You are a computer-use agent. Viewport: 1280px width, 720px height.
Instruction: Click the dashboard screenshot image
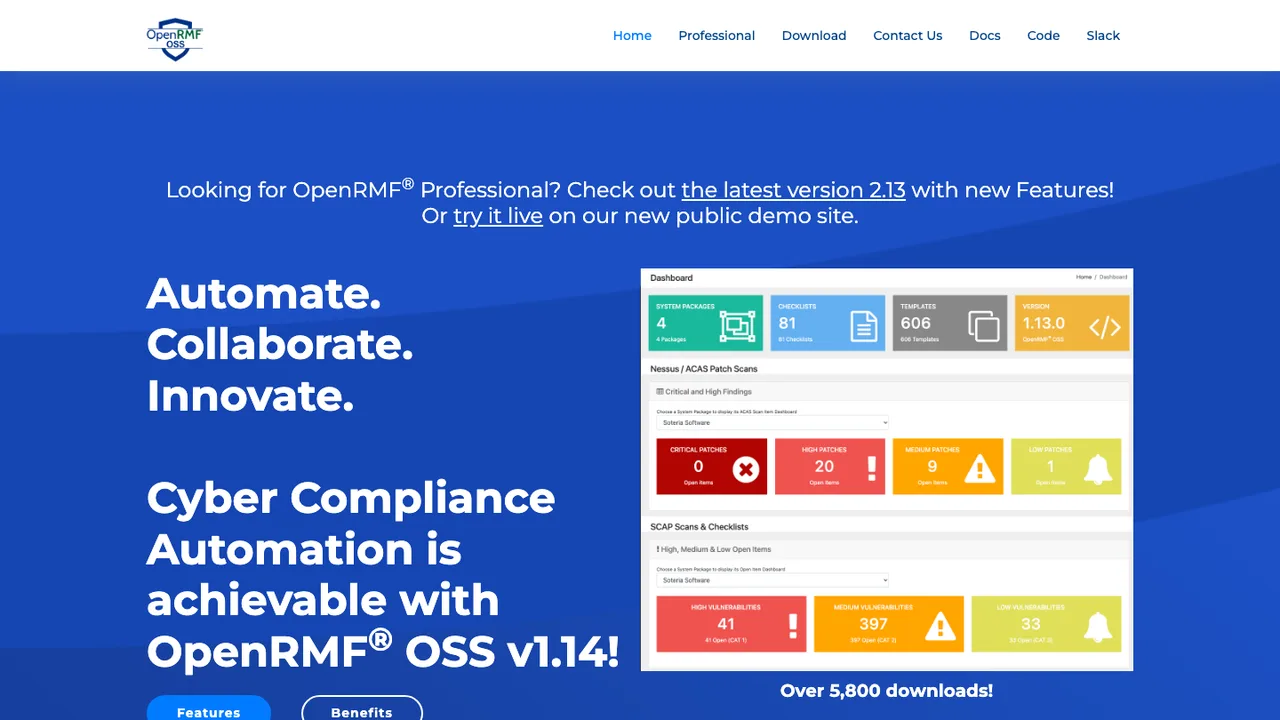click(887, 470)
